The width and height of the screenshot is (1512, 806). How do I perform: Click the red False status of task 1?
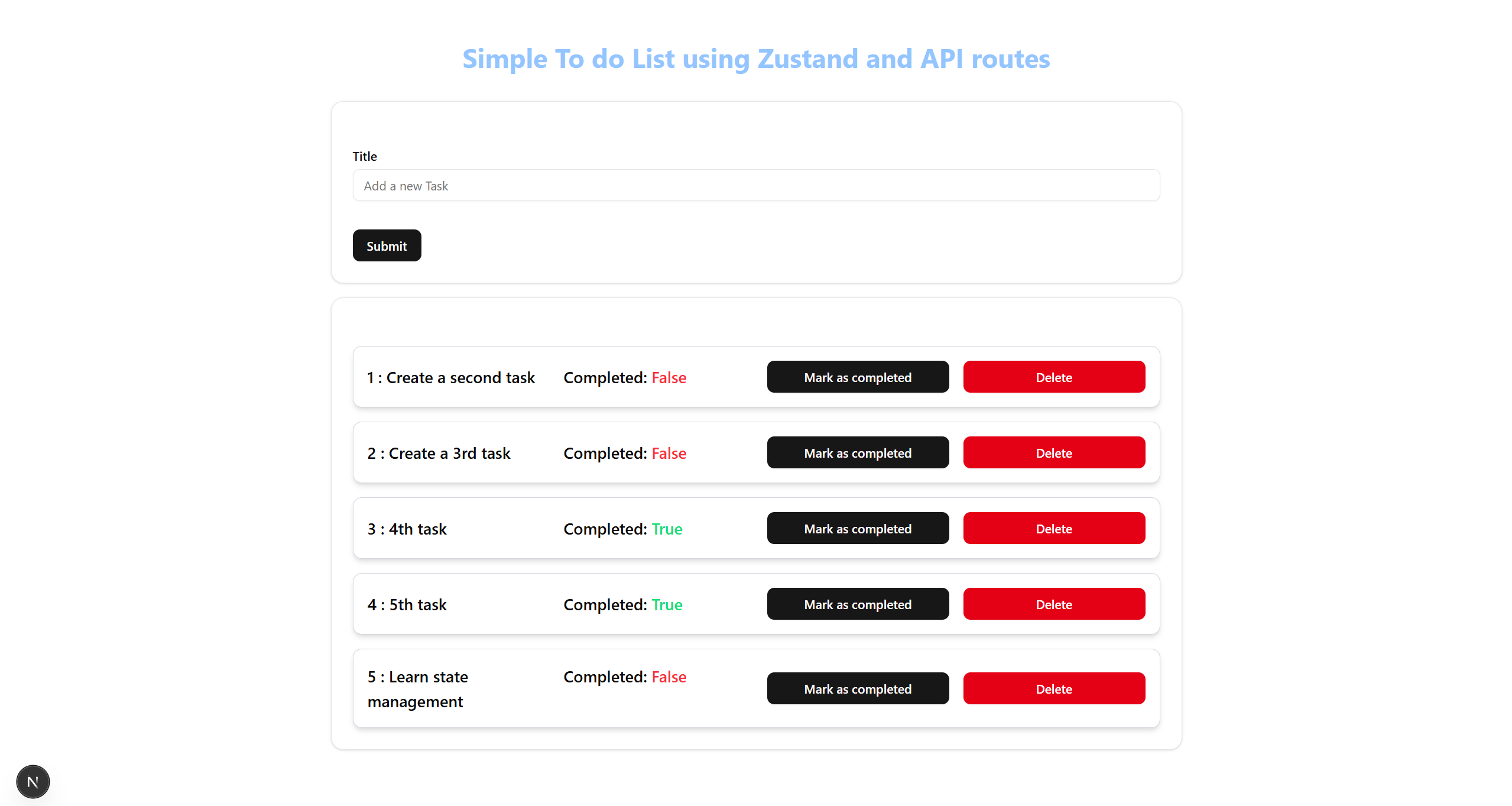click(669, 378)
